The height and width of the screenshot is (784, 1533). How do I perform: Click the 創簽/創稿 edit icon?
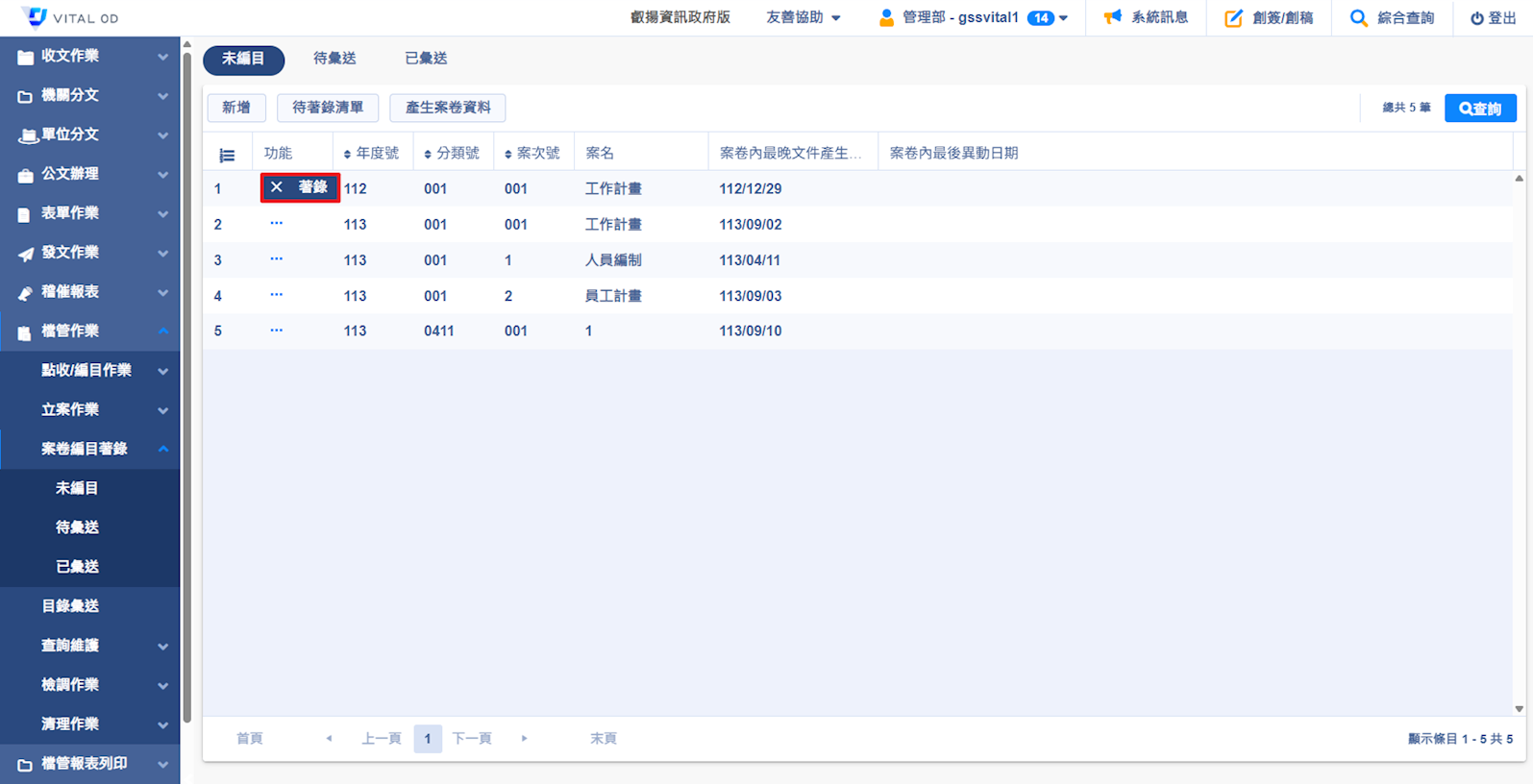pos(1233,18)
